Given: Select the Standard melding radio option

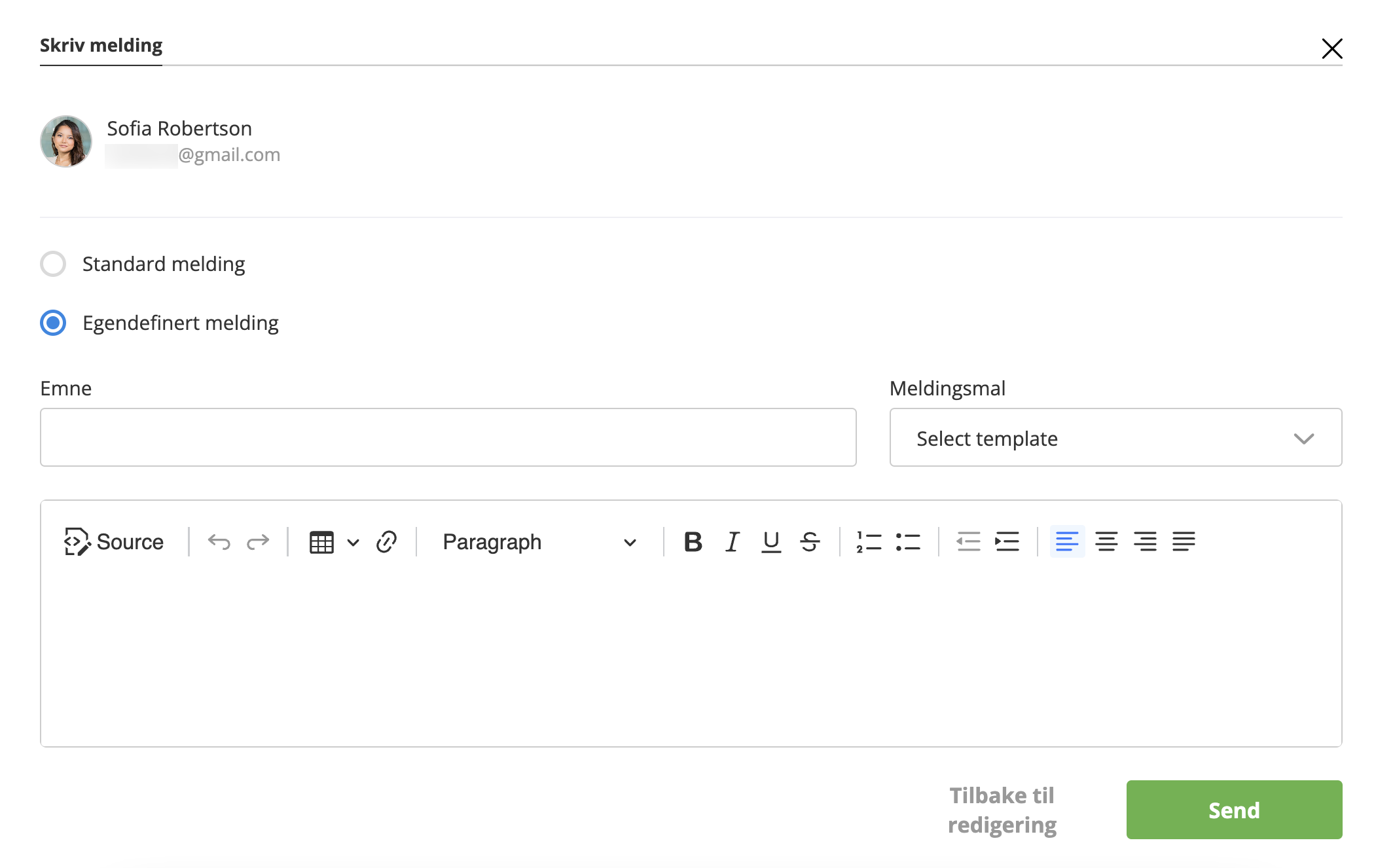Looking at the screenshot, I should [53, 264].
